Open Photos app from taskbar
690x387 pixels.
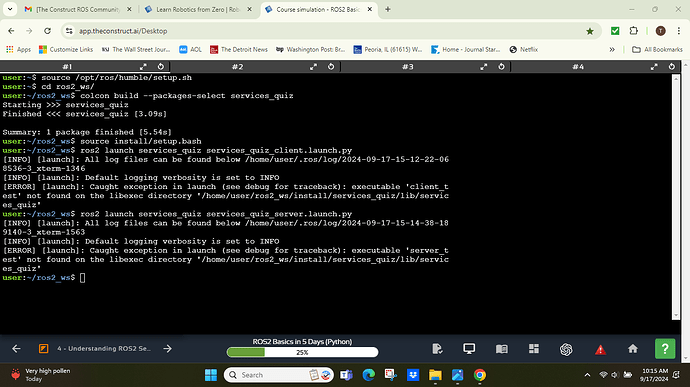pos(458,375)
